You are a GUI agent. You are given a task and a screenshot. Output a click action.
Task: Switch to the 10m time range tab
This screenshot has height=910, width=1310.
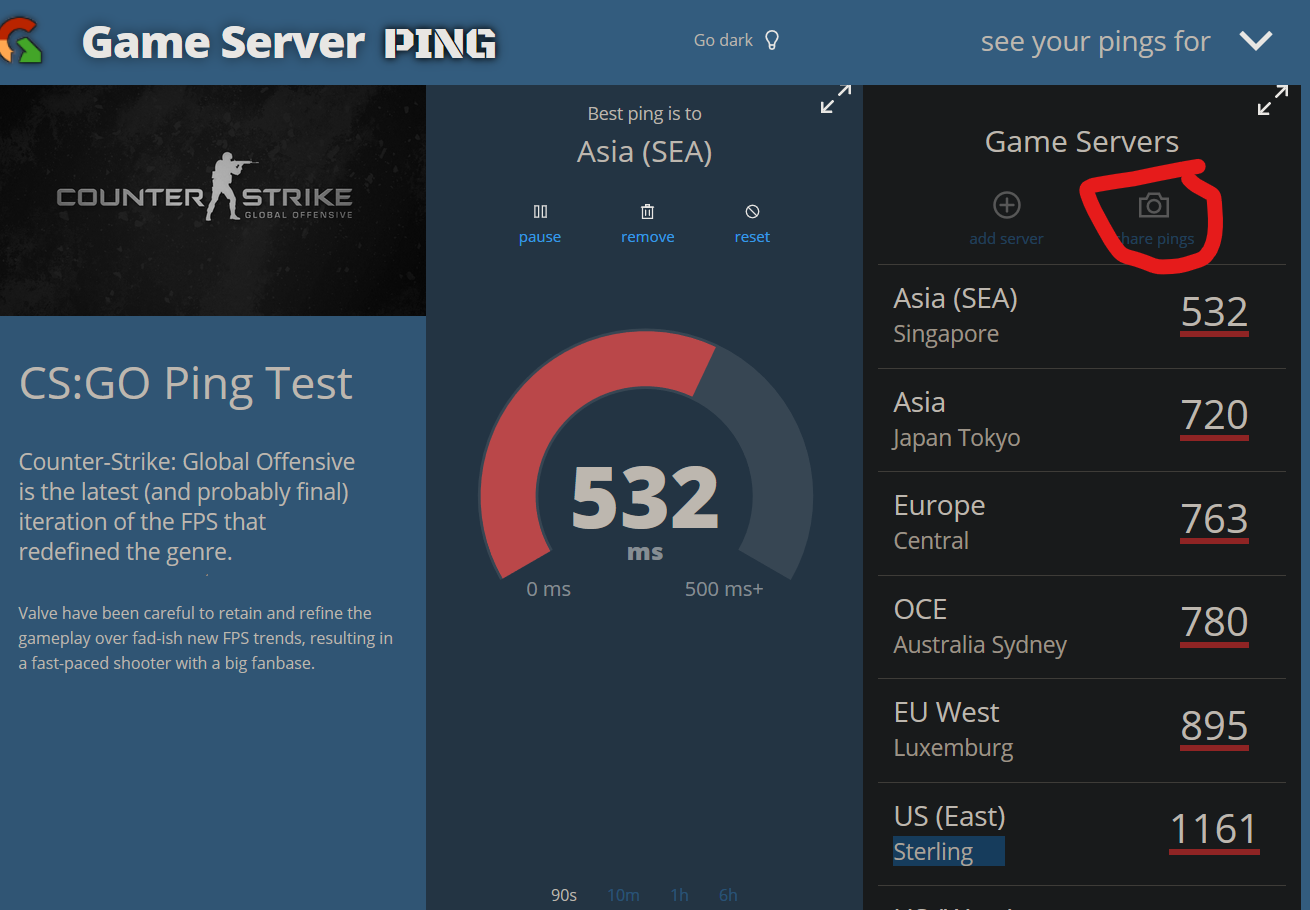[x=623, y=895]
